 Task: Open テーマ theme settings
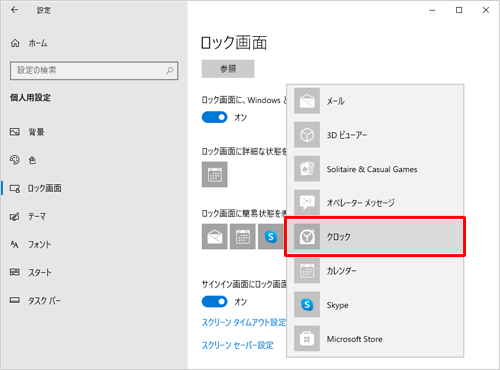pos(28,216)
